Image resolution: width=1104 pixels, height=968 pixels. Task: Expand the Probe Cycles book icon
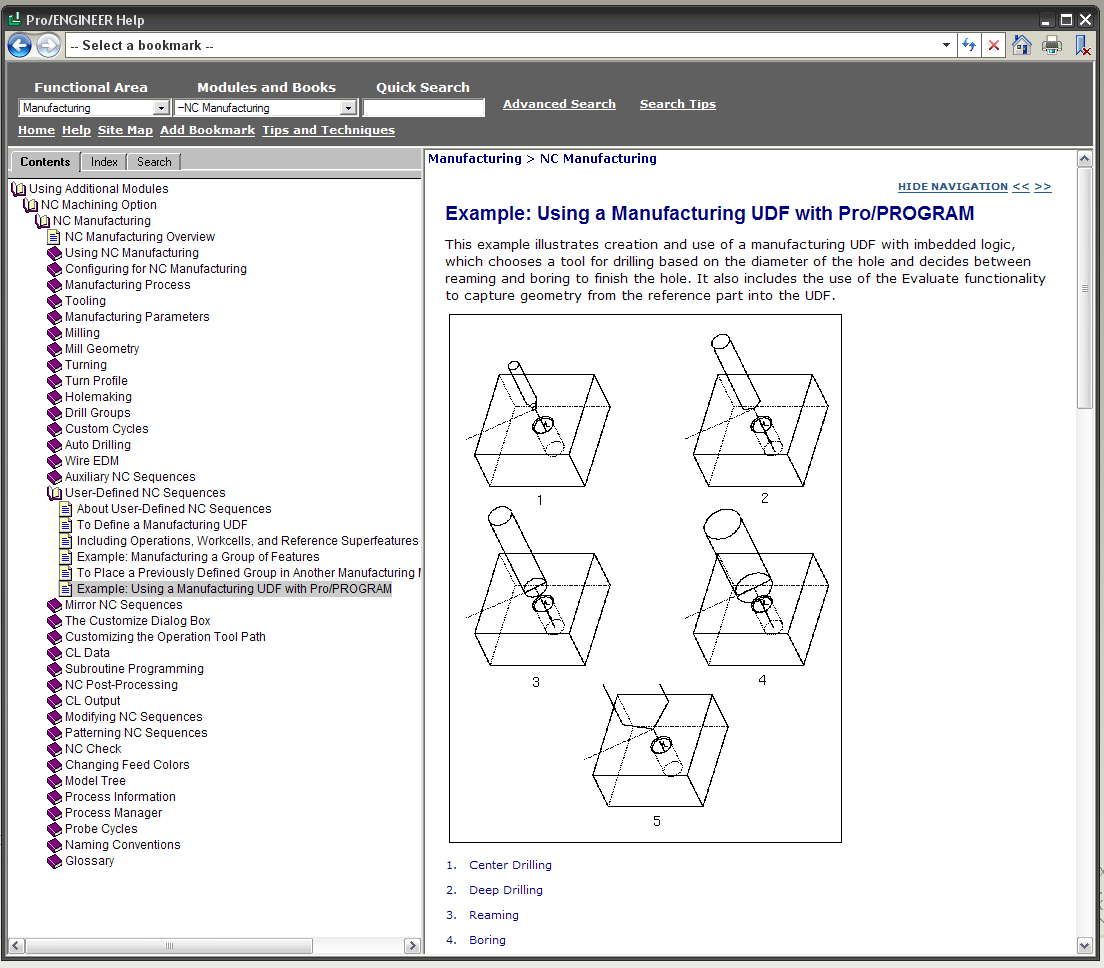click(x=54, y=829)
